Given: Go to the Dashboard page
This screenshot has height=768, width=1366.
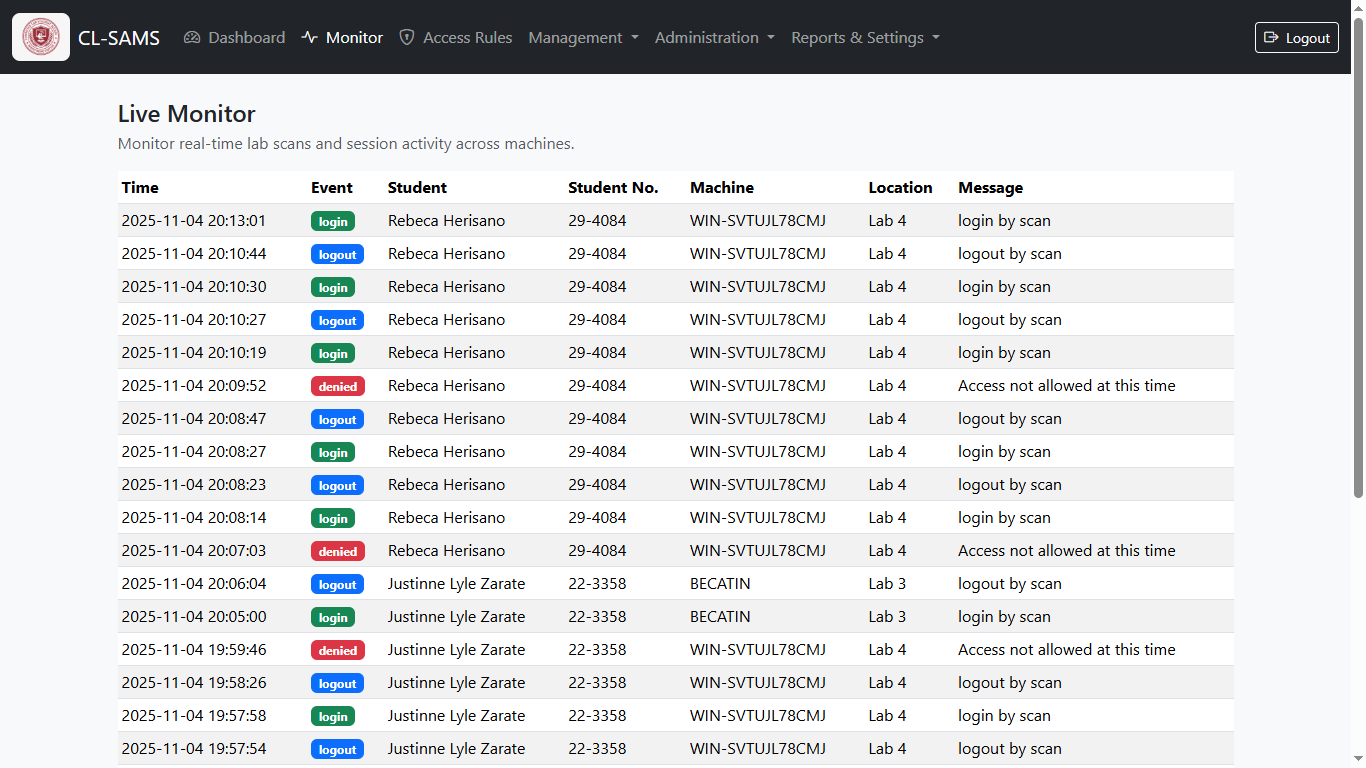Looking at the screenshot, I should point(246,38).
